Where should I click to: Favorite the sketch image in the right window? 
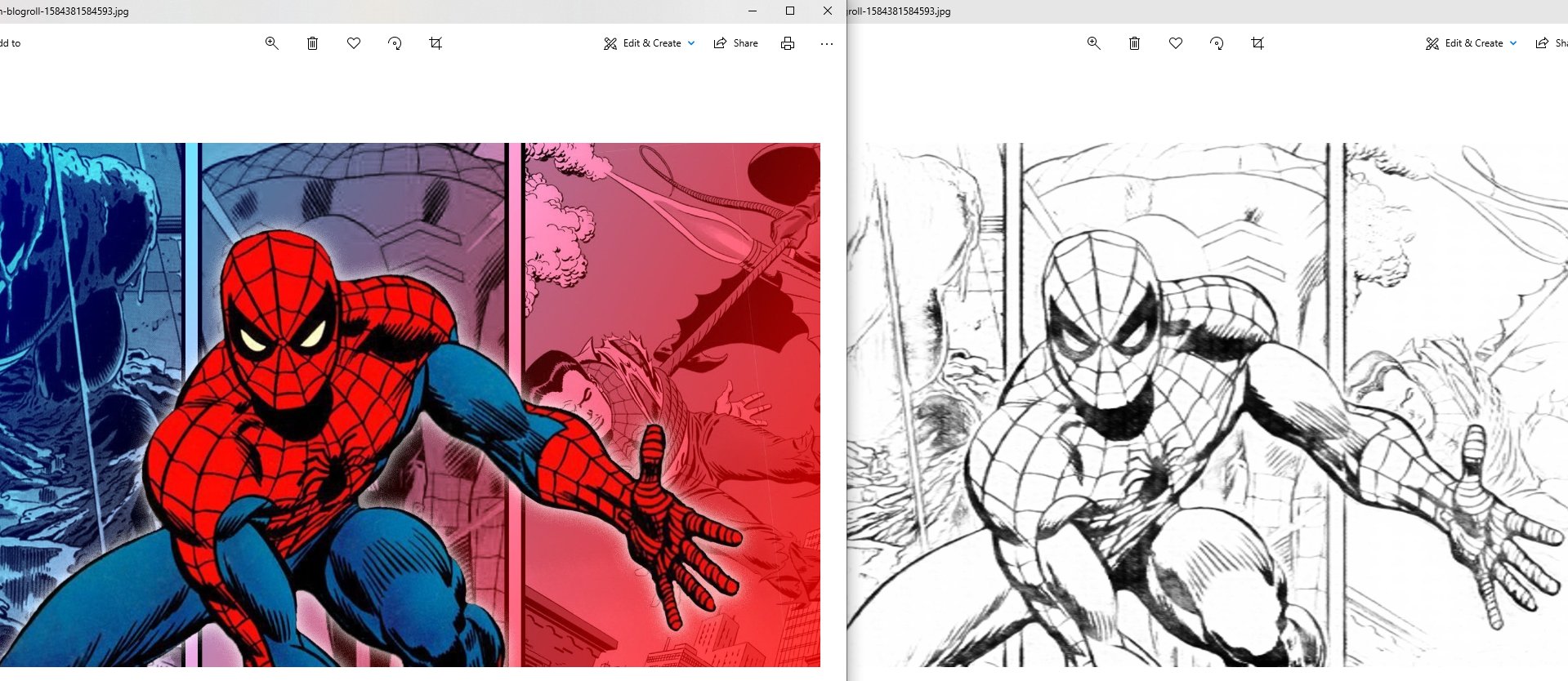[x=1176, y=43]
